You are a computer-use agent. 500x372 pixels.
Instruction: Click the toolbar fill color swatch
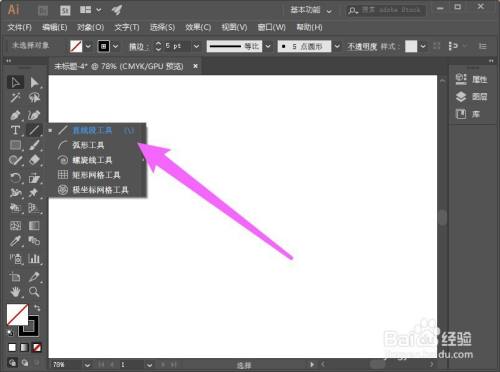coord(17,314)
